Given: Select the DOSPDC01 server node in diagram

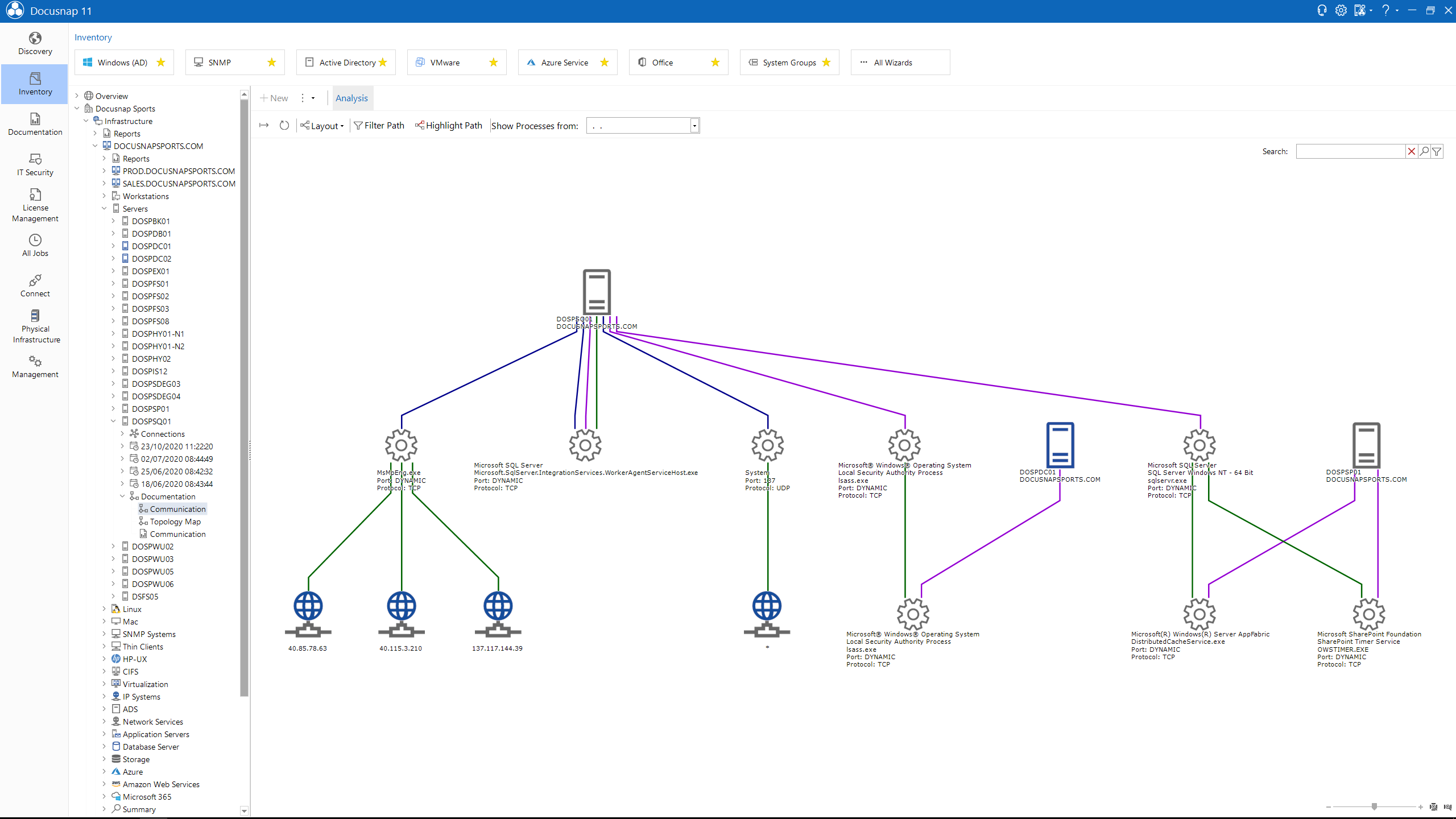Looking at the screenshot, I should click(x=1060, y=445).
